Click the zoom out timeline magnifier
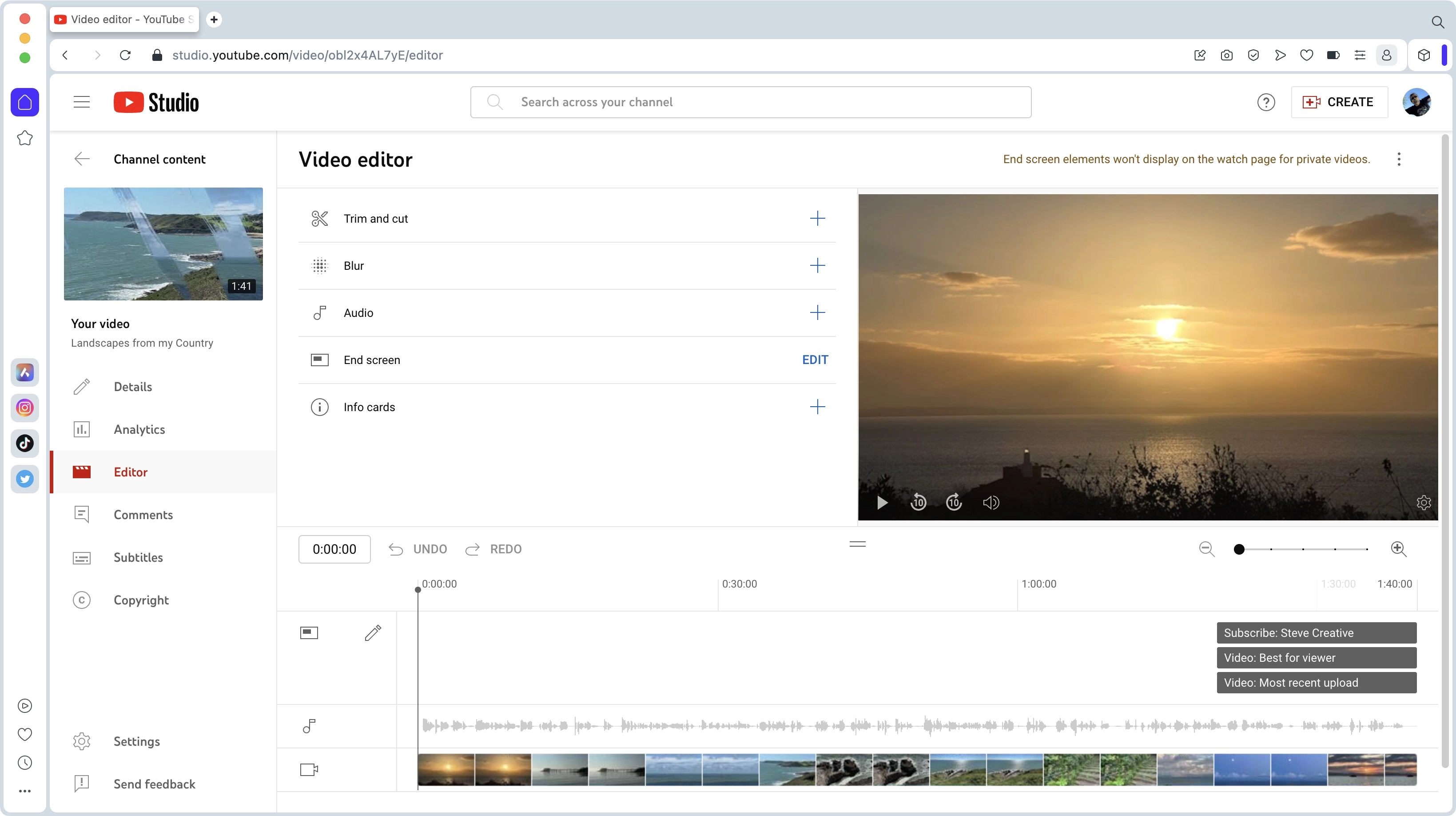1456x816 pixels. tap(1206, 548)
